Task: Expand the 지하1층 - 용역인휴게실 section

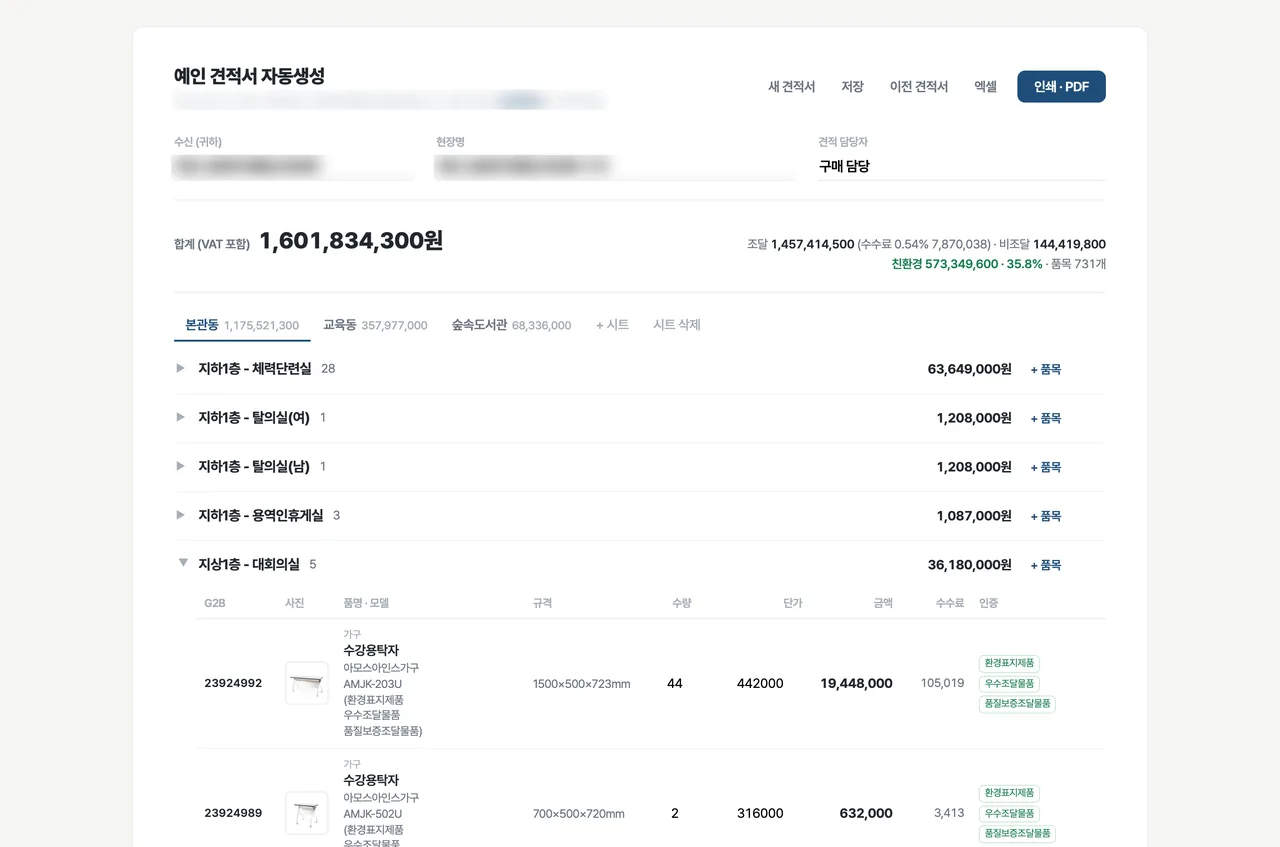Action: [x=181, y=515]
